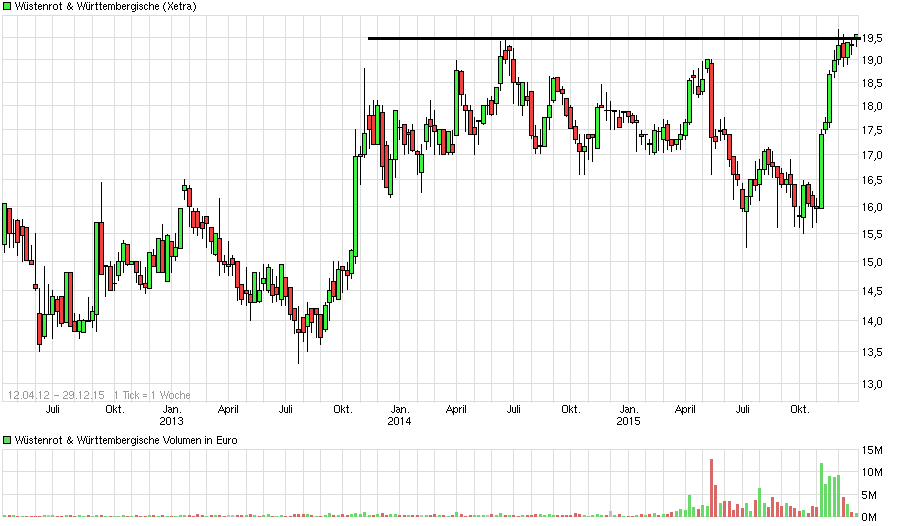Click green legend square beside Xetra chart title

[7, 7]
